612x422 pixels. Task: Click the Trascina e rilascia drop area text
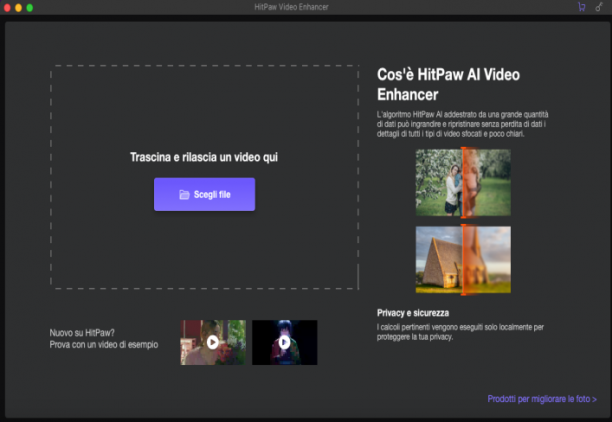pos(204,157)
